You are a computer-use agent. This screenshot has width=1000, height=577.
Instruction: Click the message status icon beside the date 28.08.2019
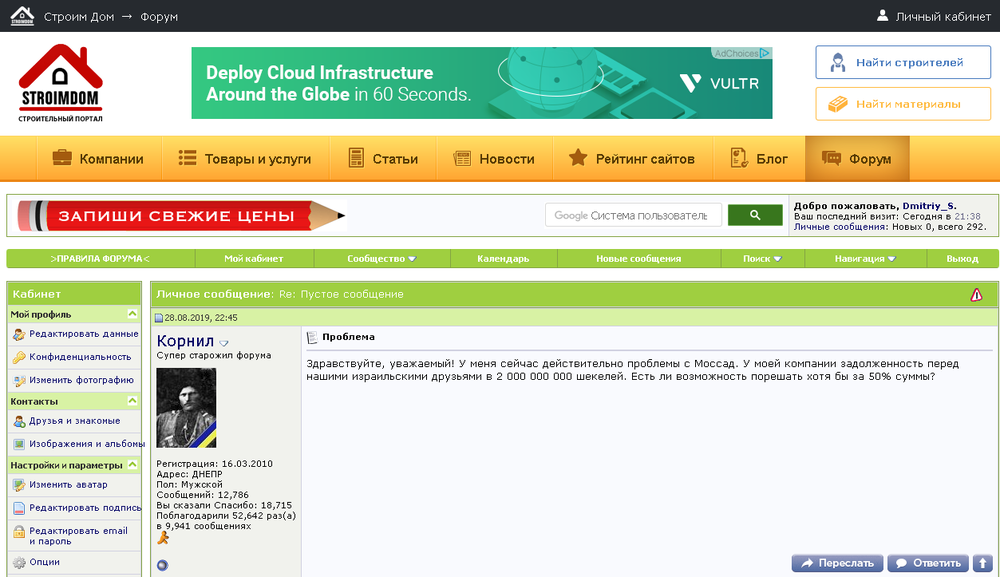pos(159,318)
